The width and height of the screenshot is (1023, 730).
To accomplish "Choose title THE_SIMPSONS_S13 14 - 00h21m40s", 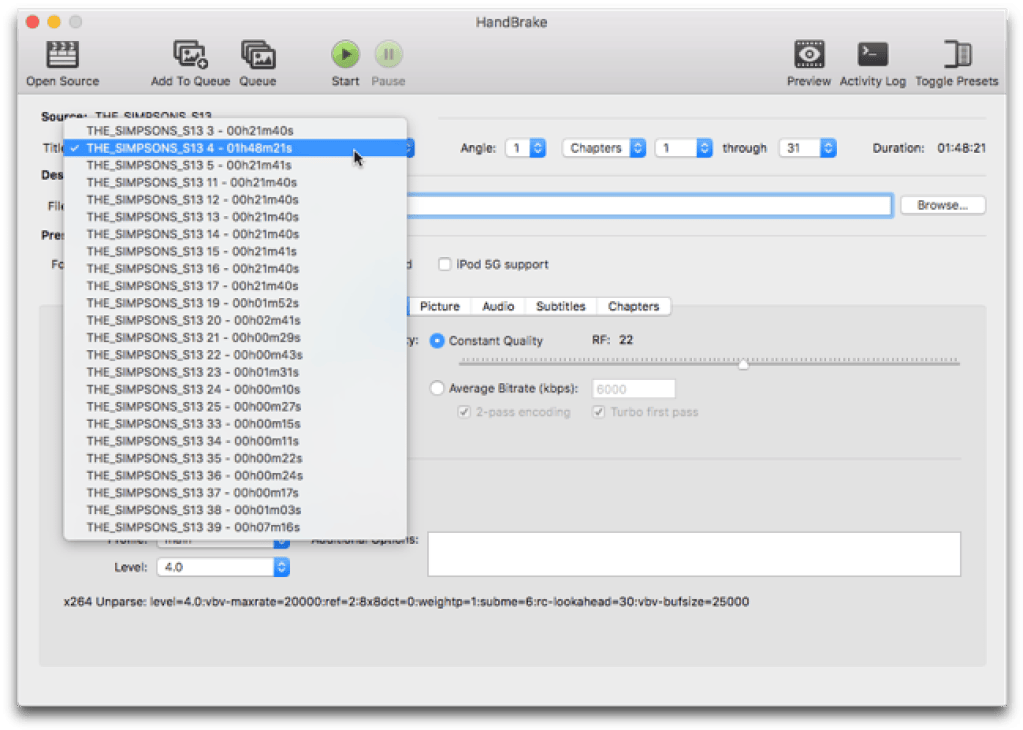I will (235, 234).
